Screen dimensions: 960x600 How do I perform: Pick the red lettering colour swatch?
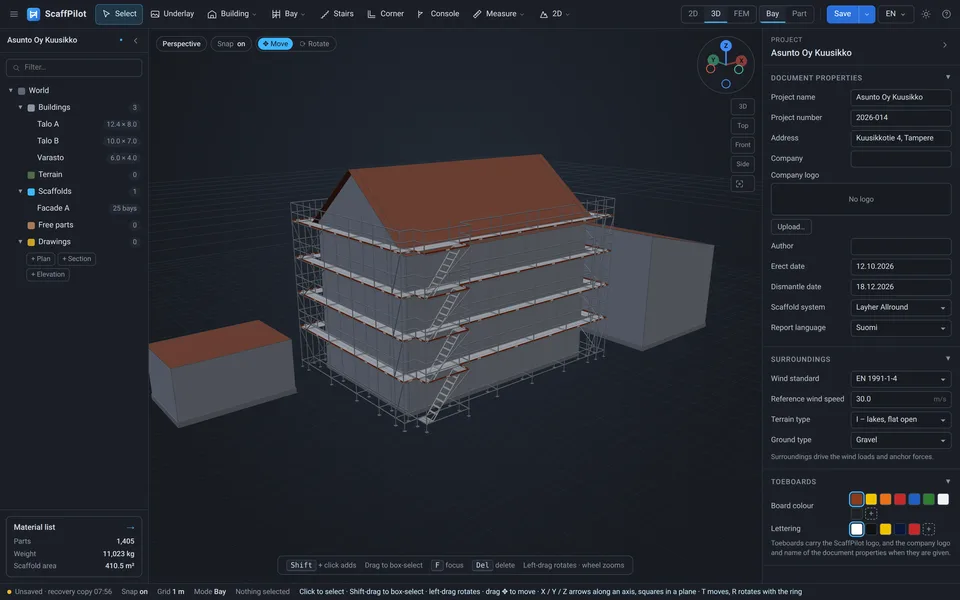coord(914,529)
